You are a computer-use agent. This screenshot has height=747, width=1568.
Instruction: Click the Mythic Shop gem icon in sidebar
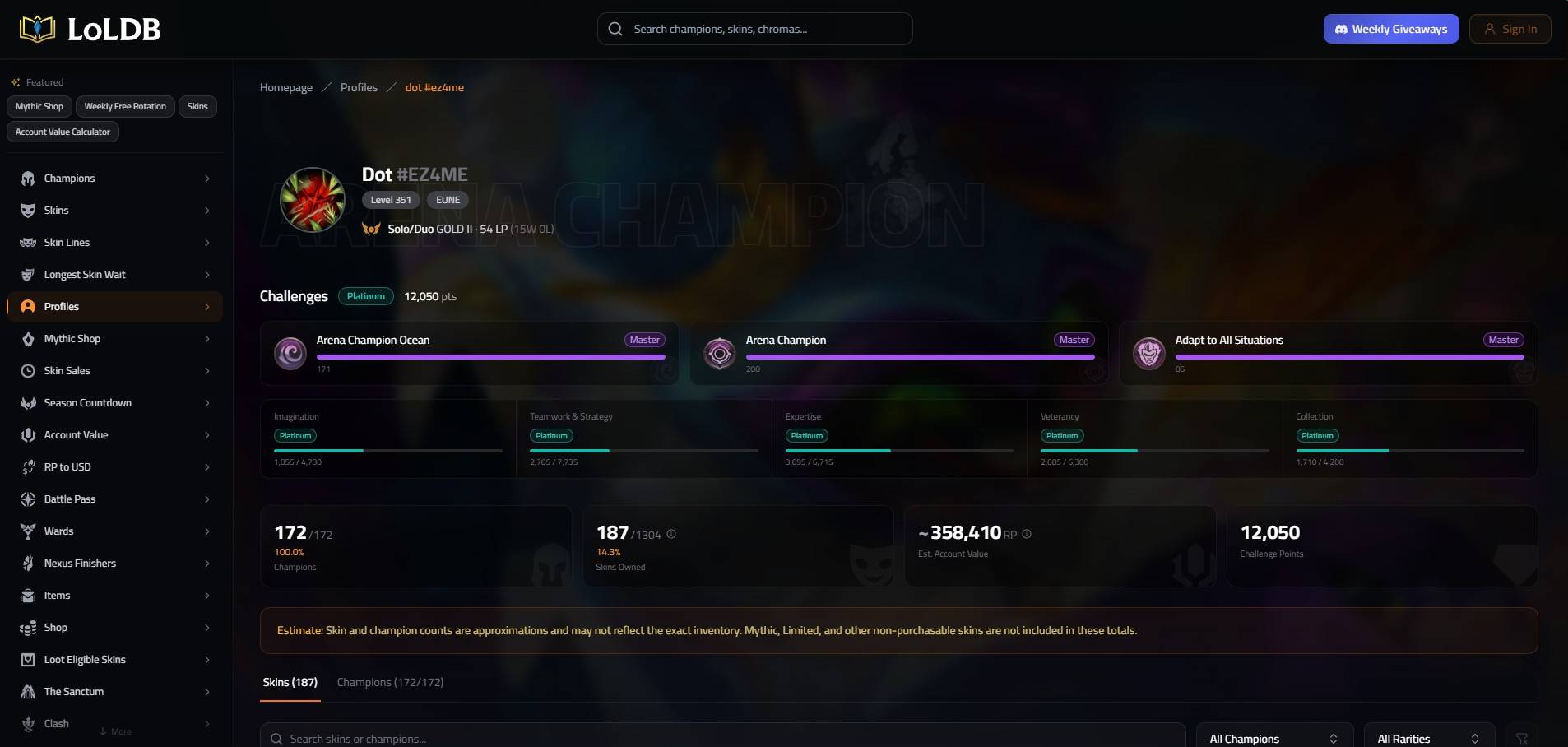[x=28, y=339]
